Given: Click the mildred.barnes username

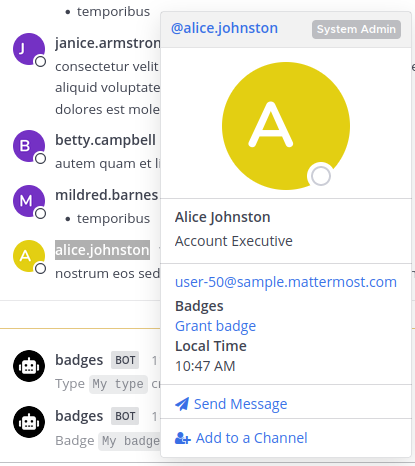Looking at the screenshot, I should pyautogui.click(x=107, y=195).
